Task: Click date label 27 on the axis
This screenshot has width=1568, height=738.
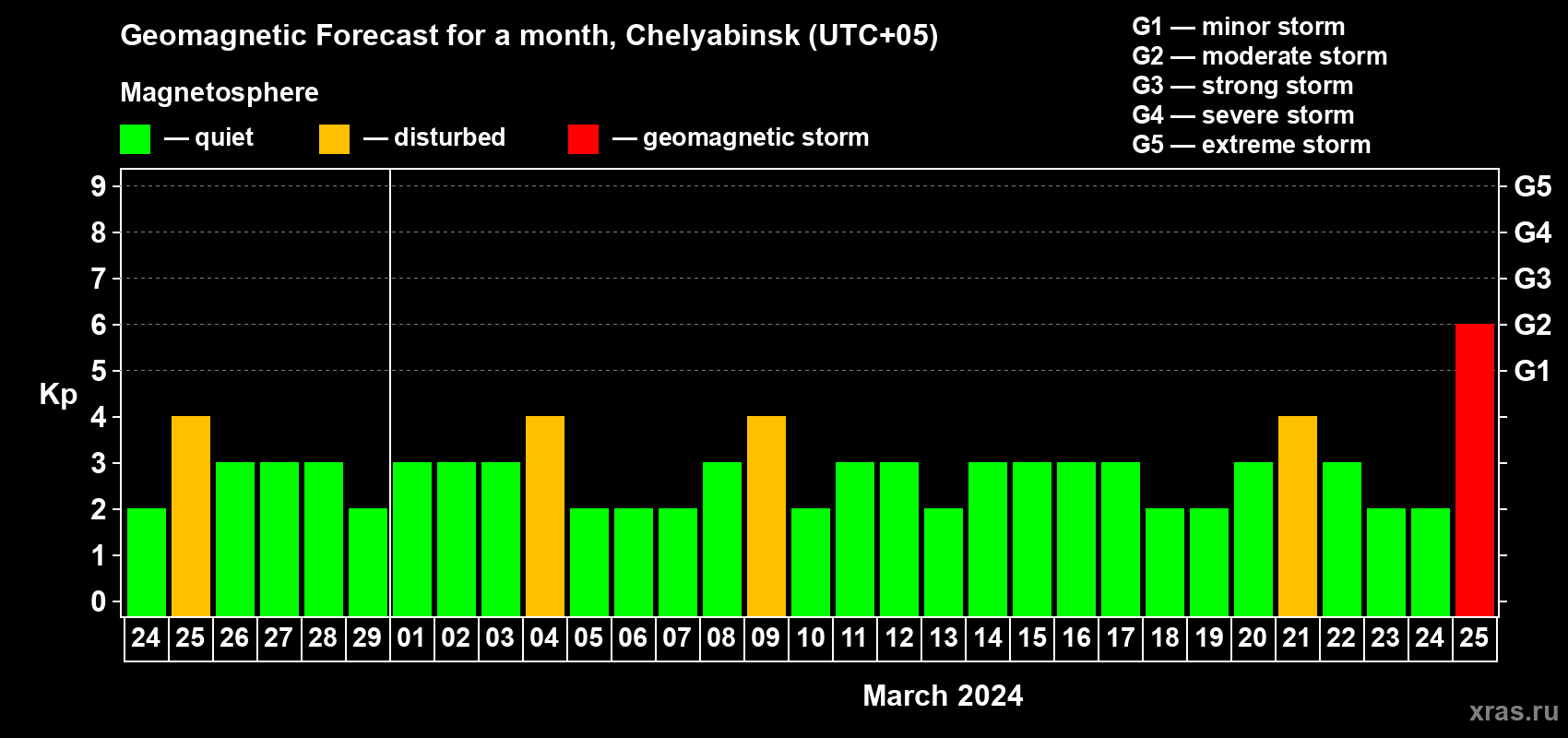Action: 279,638
